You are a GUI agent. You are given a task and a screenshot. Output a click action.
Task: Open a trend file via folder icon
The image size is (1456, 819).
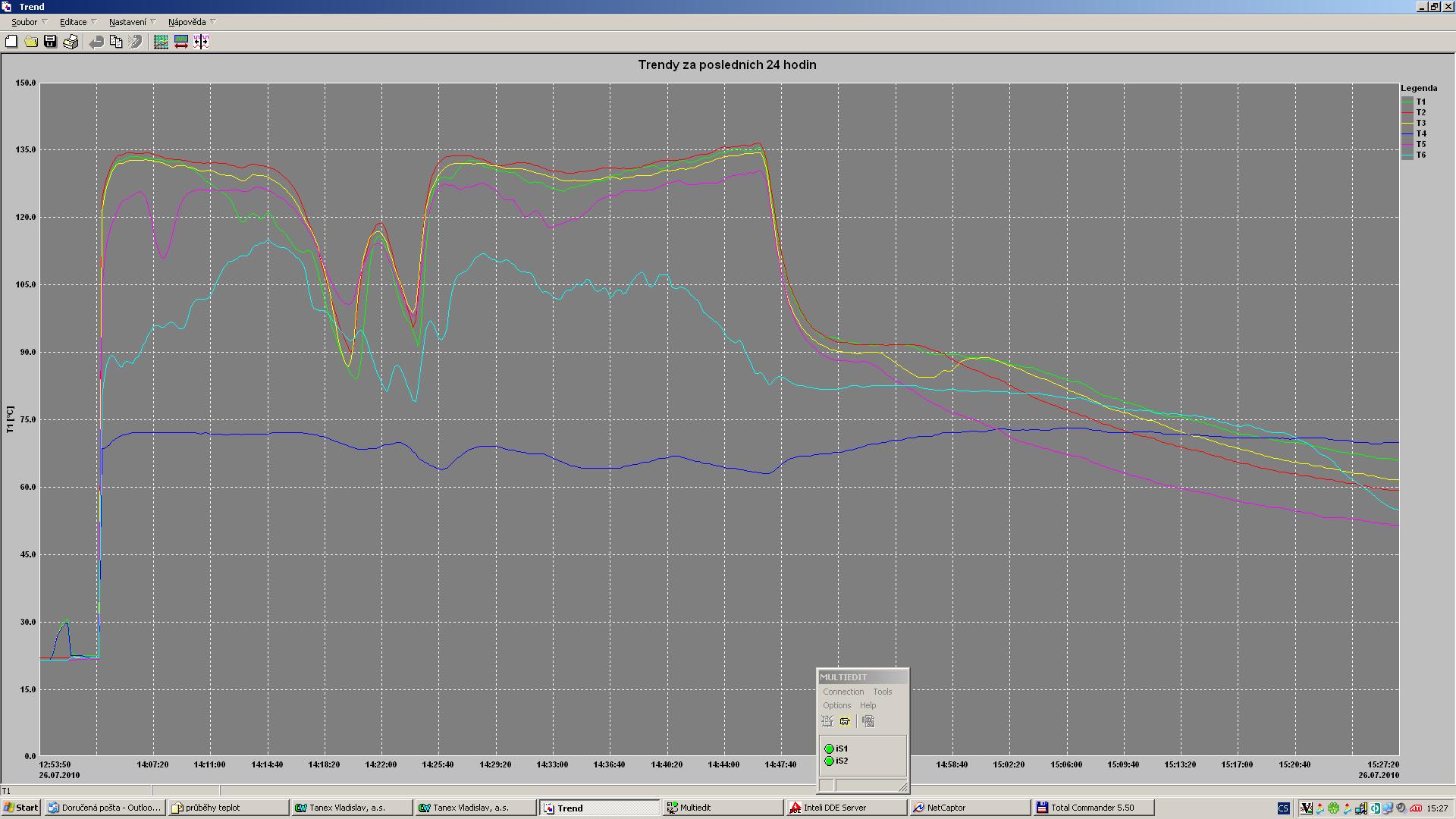pos(31,42)
